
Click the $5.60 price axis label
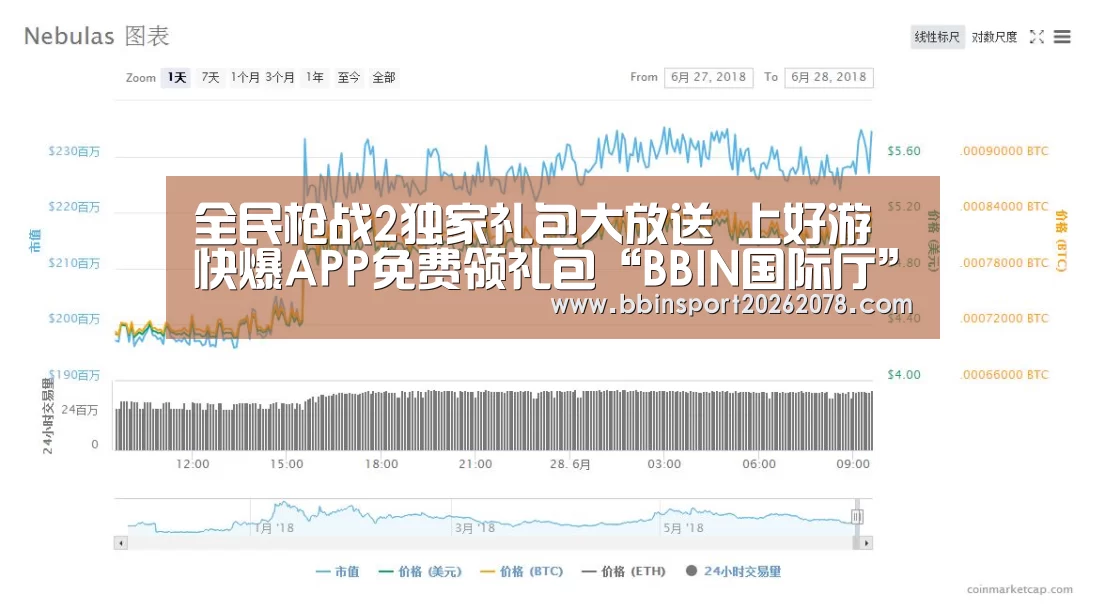903,151
